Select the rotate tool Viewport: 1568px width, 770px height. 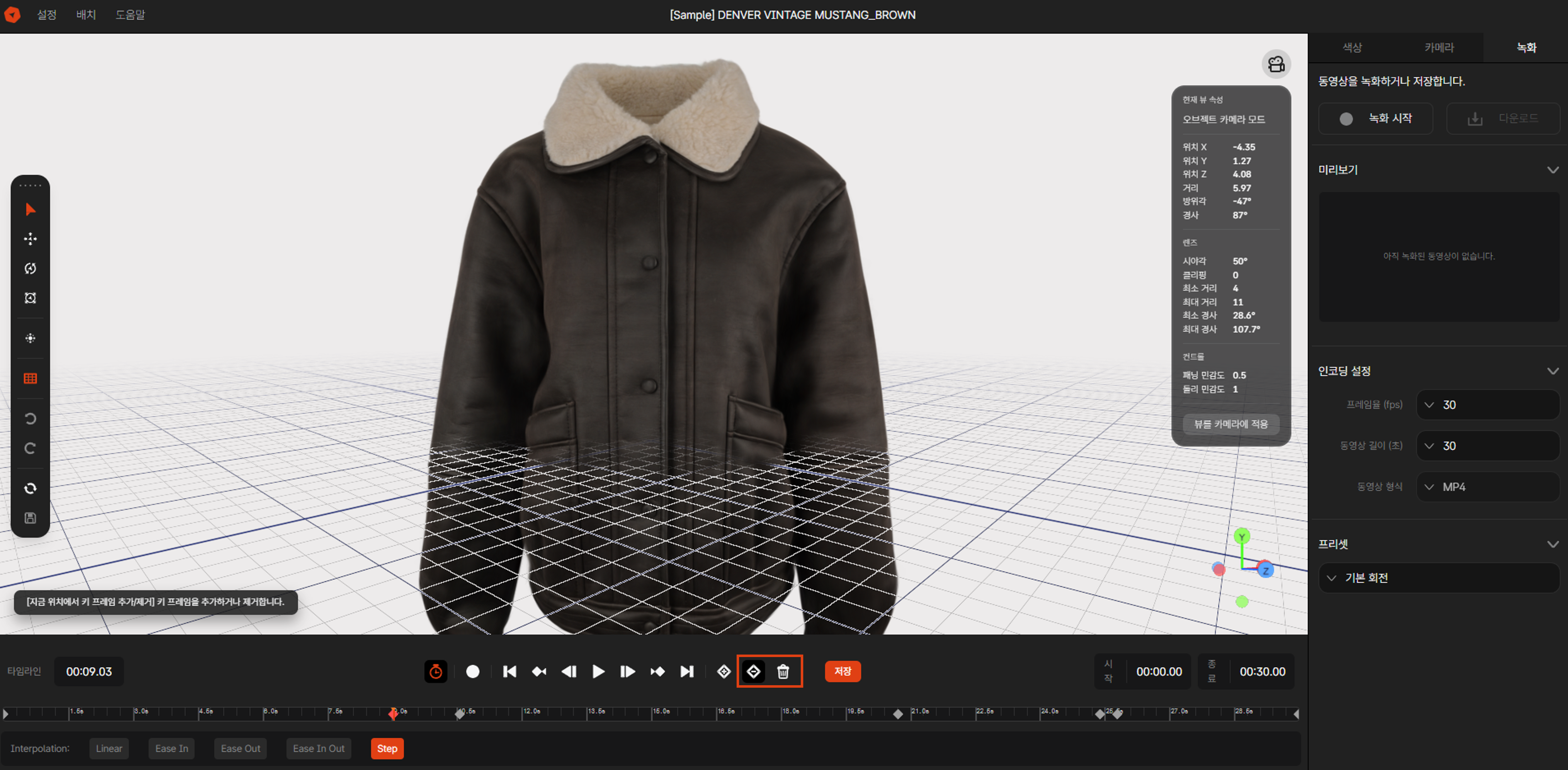coord(30,268)
